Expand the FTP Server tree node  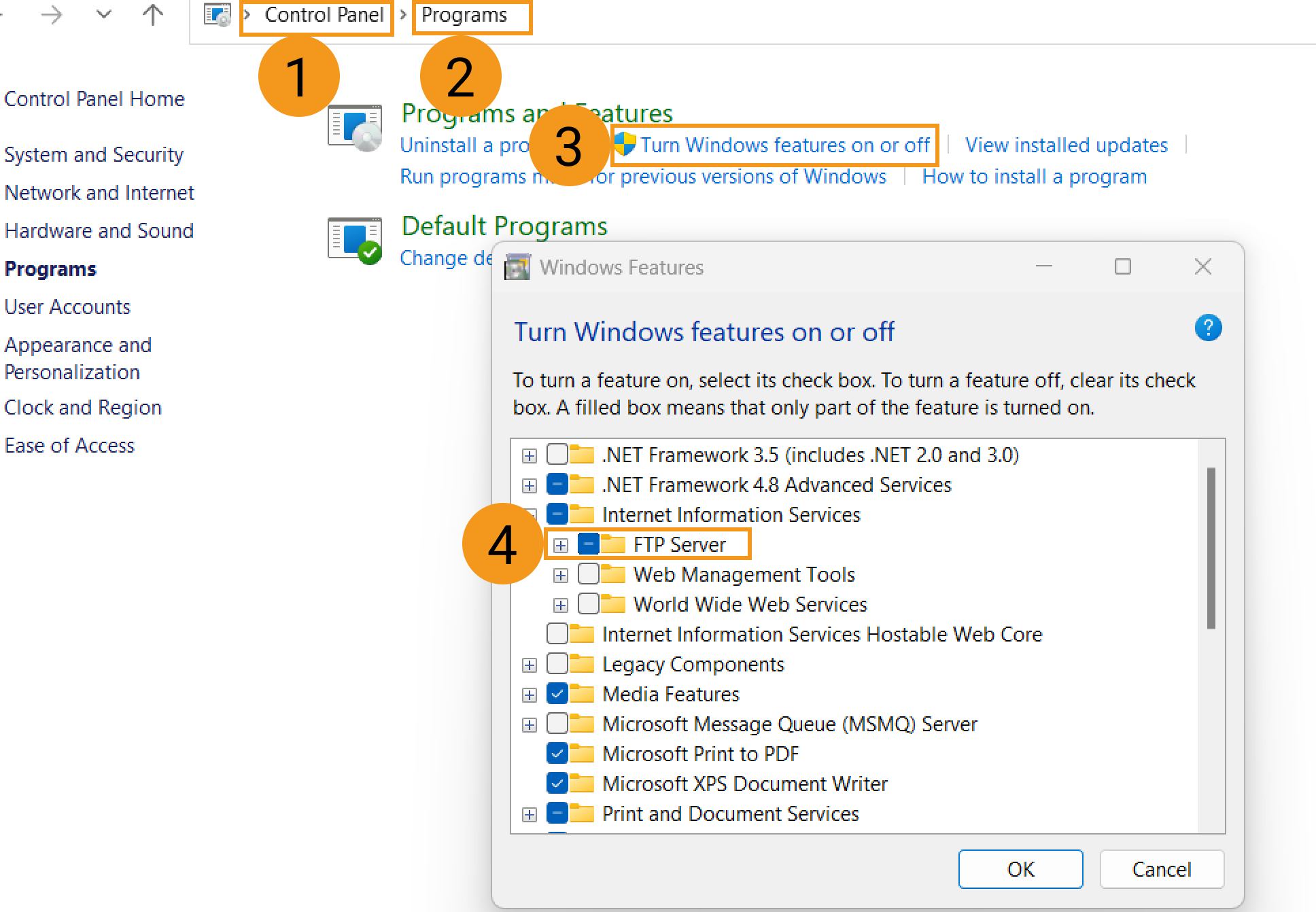tap(560, 545)
